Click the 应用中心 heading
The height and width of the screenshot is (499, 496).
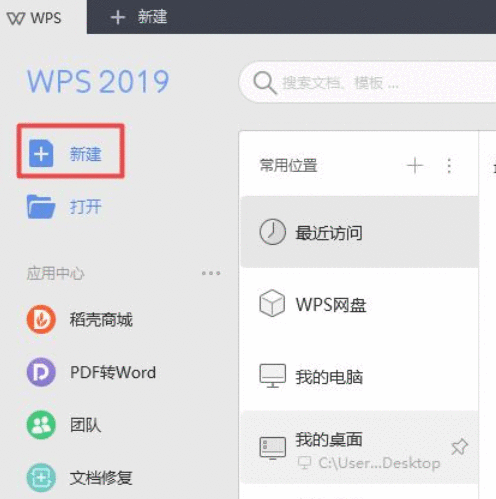[55, 273]
